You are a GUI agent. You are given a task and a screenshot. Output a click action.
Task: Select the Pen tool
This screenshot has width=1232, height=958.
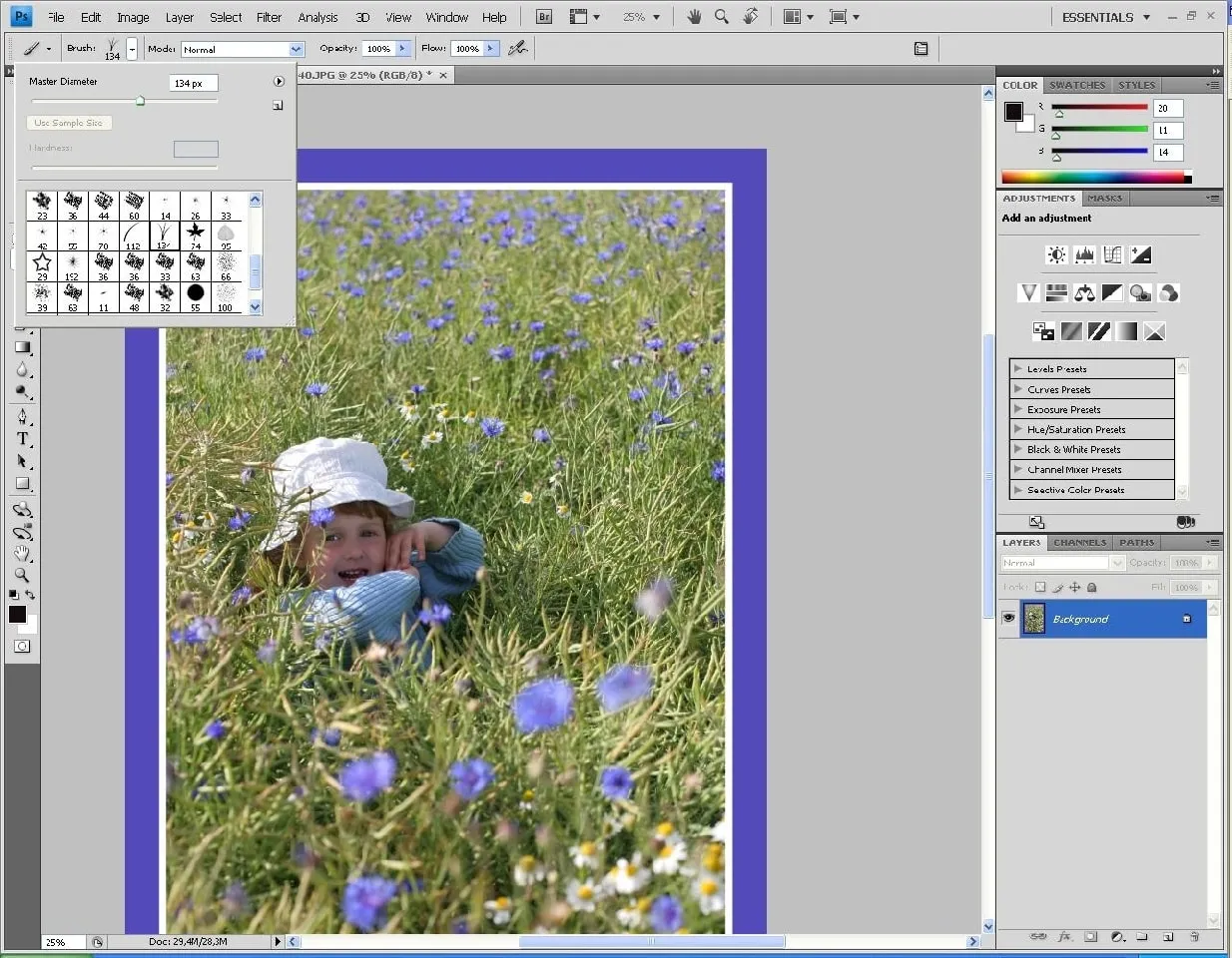pyautogui.click(x=22, y=415)
